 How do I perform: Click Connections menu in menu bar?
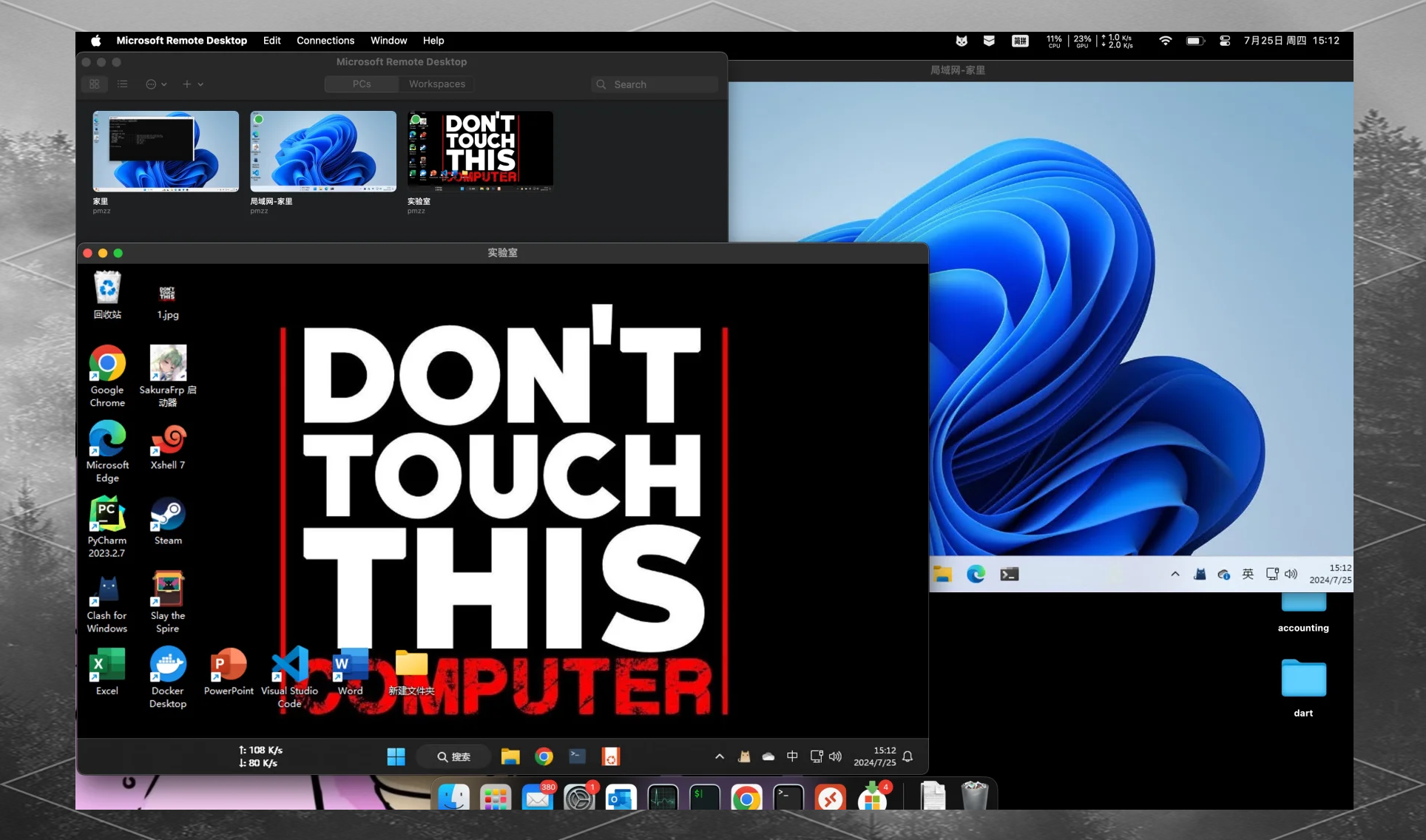coord(325,41)
